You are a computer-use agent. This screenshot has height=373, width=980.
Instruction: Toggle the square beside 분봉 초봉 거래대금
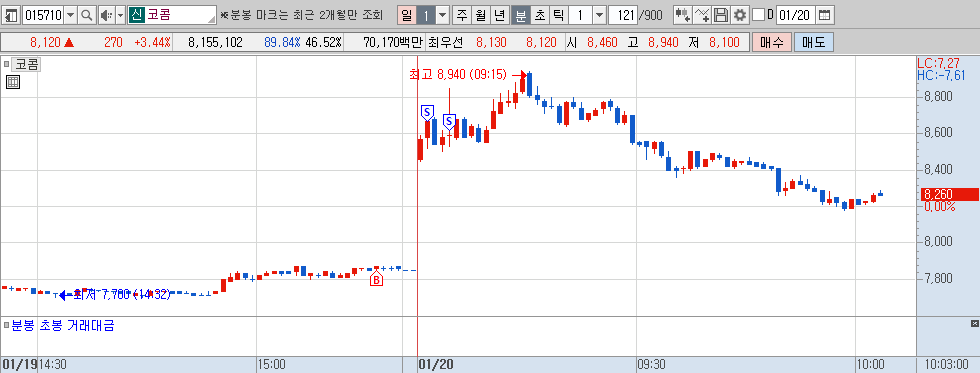coord(6,326)
